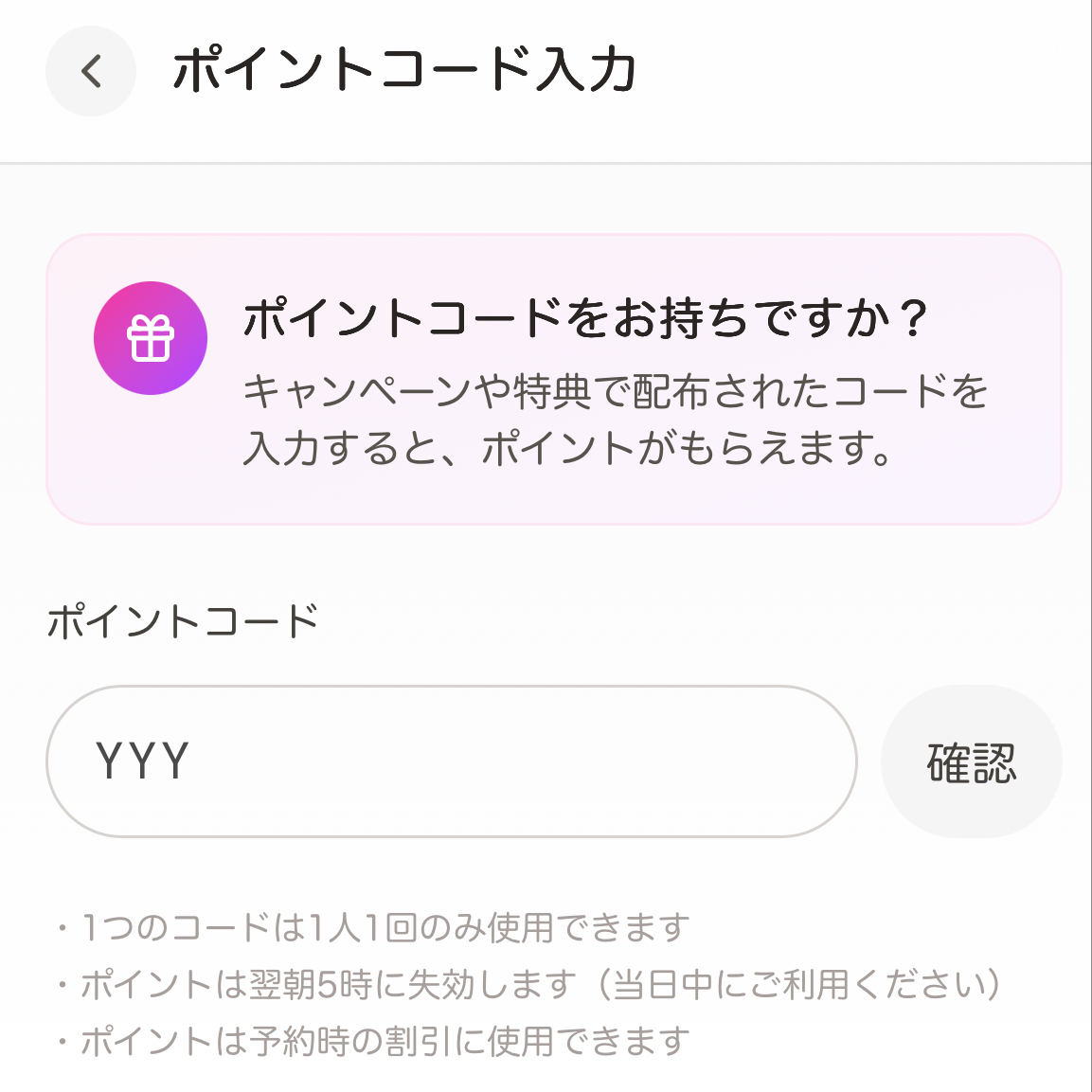Go back using the left chevron button
Image resolution: width=1092 pixels, height=1092 pixels.
click(91, 71)
